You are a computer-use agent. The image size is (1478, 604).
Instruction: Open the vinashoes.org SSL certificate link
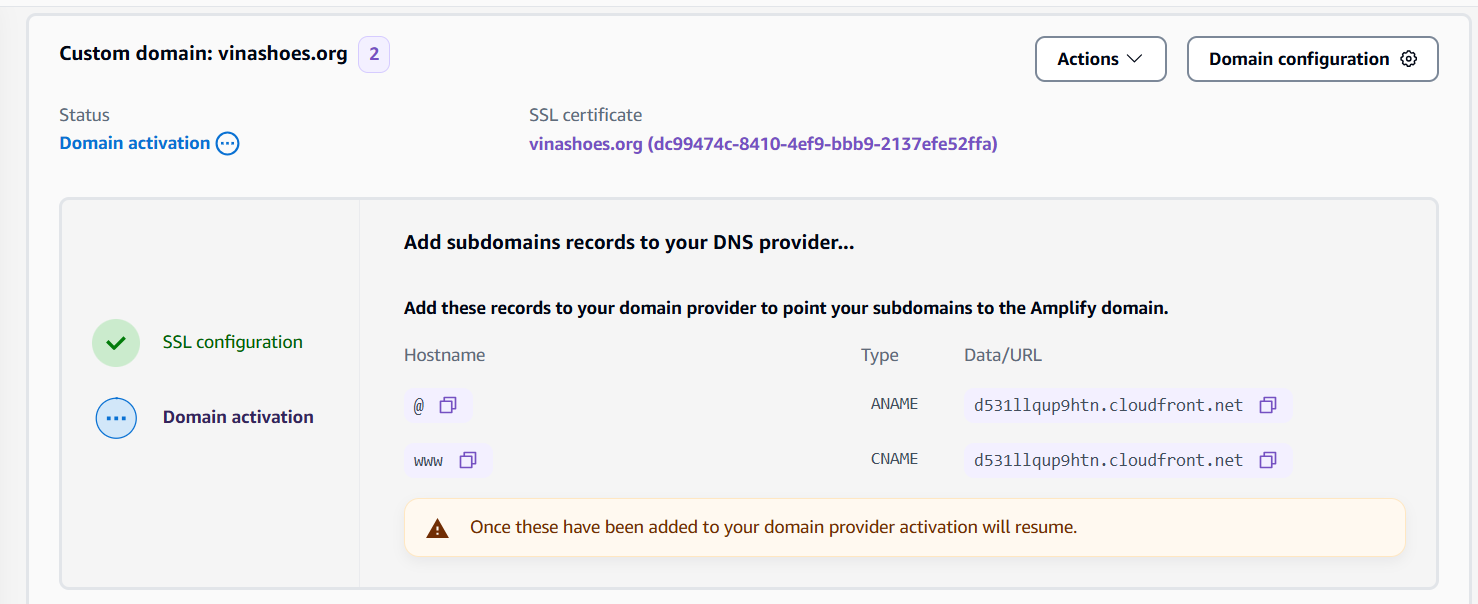tap(762, 144)
